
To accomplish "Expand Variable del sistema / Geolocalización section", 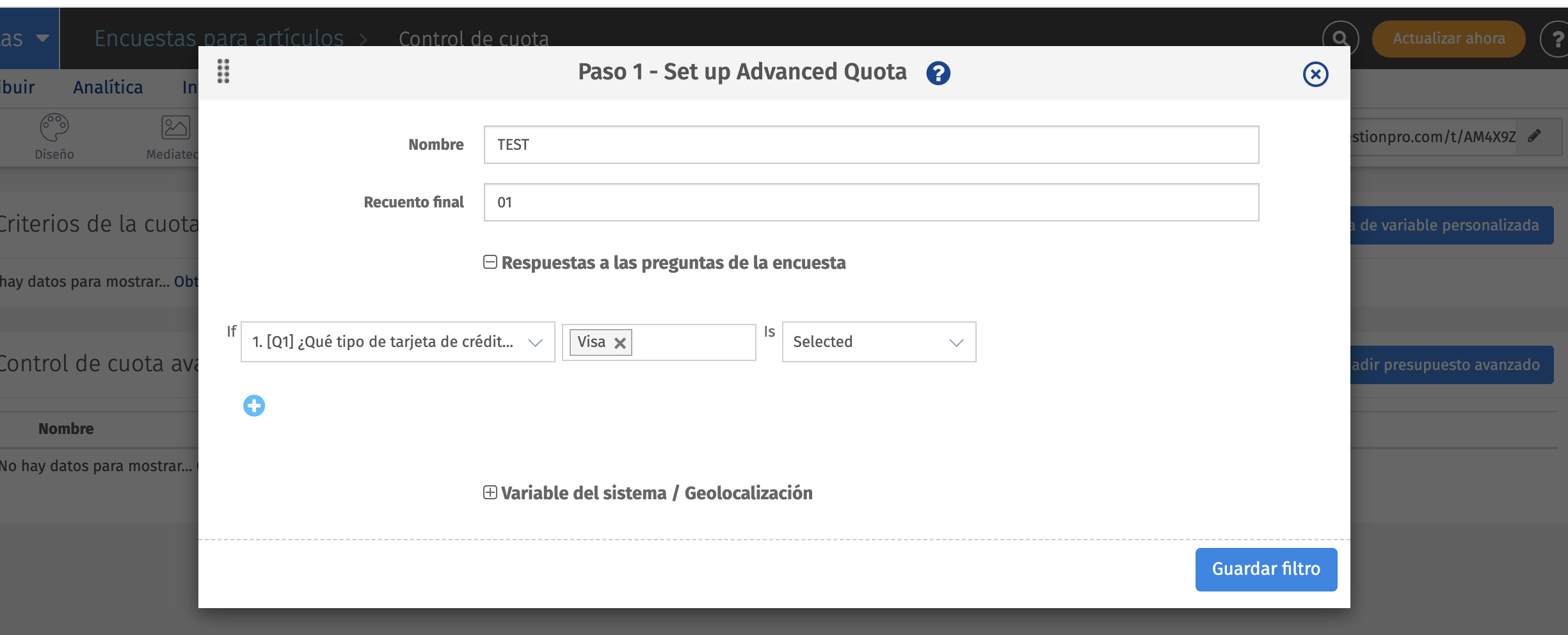I will click(490, 492).
